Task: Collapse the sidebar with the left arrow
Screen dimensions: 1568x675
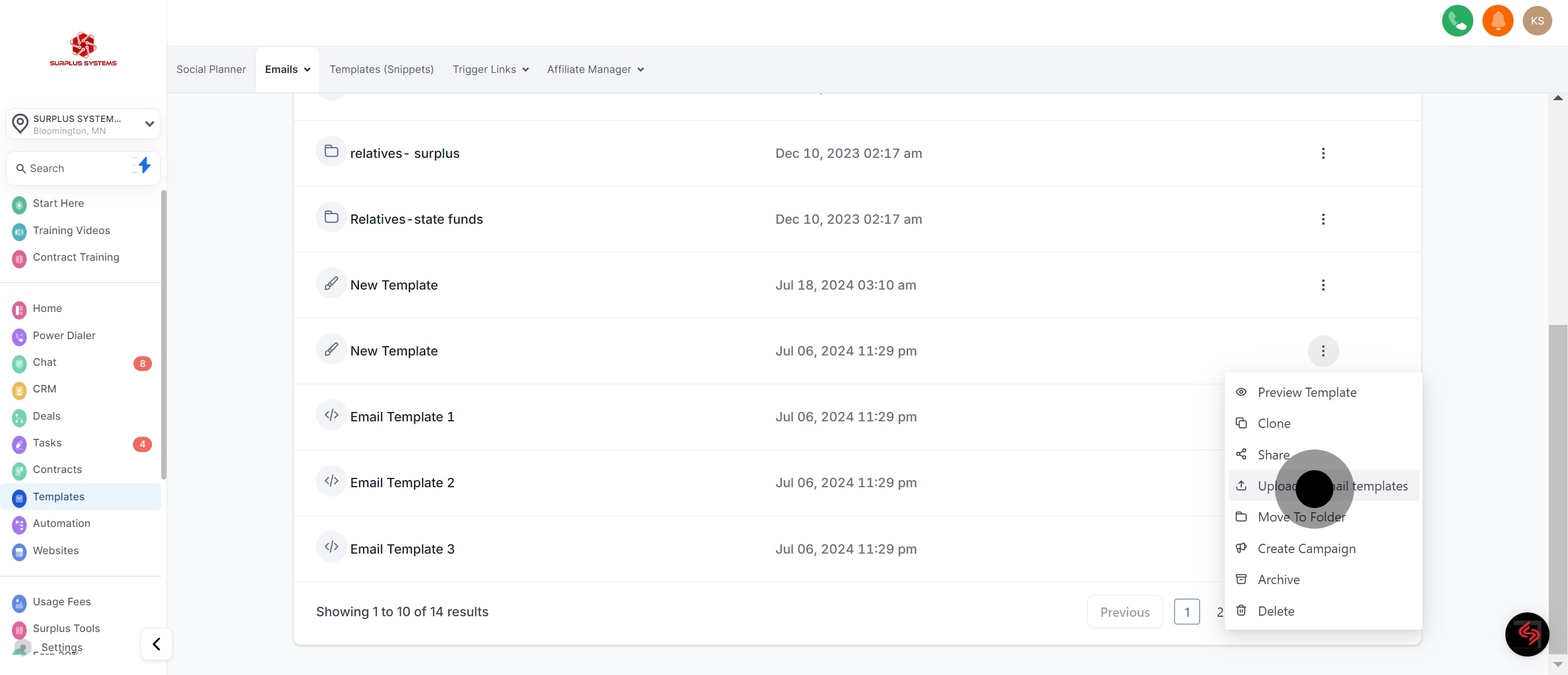Action: [156, 644]
